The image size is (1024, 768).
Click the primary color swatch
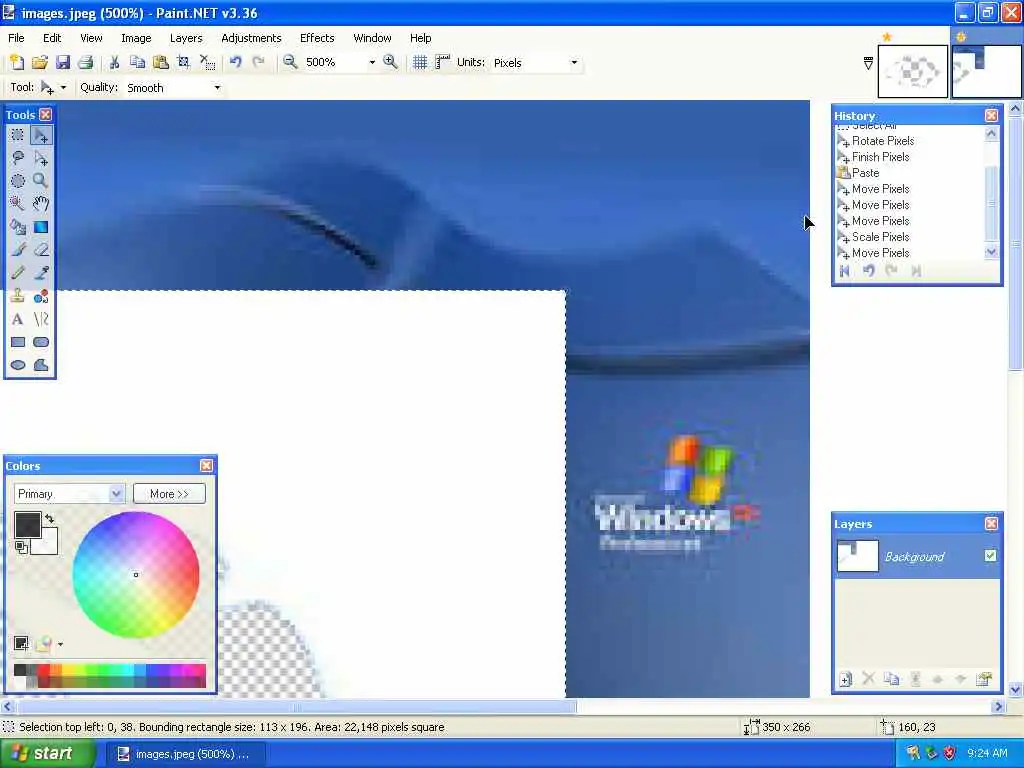pos(27,524)
